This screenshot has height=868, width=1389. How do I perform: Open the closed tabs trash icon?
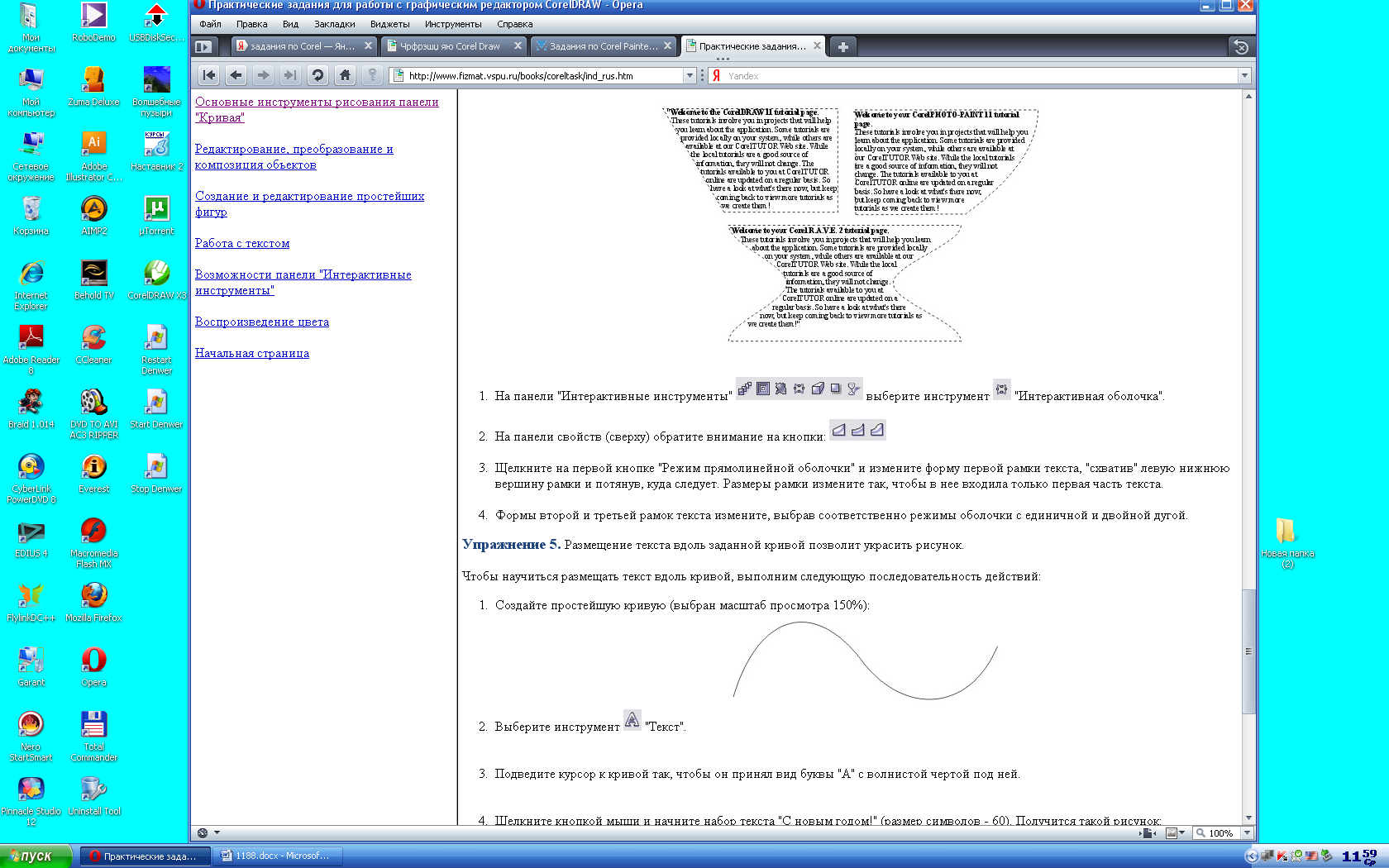coord(1240,47)
